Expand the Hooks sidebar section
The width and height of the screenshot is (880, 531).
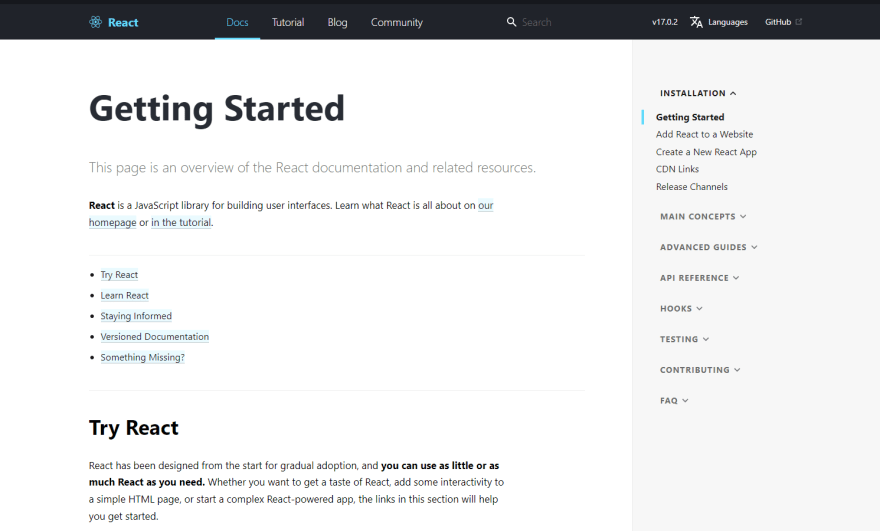point(681,309)
